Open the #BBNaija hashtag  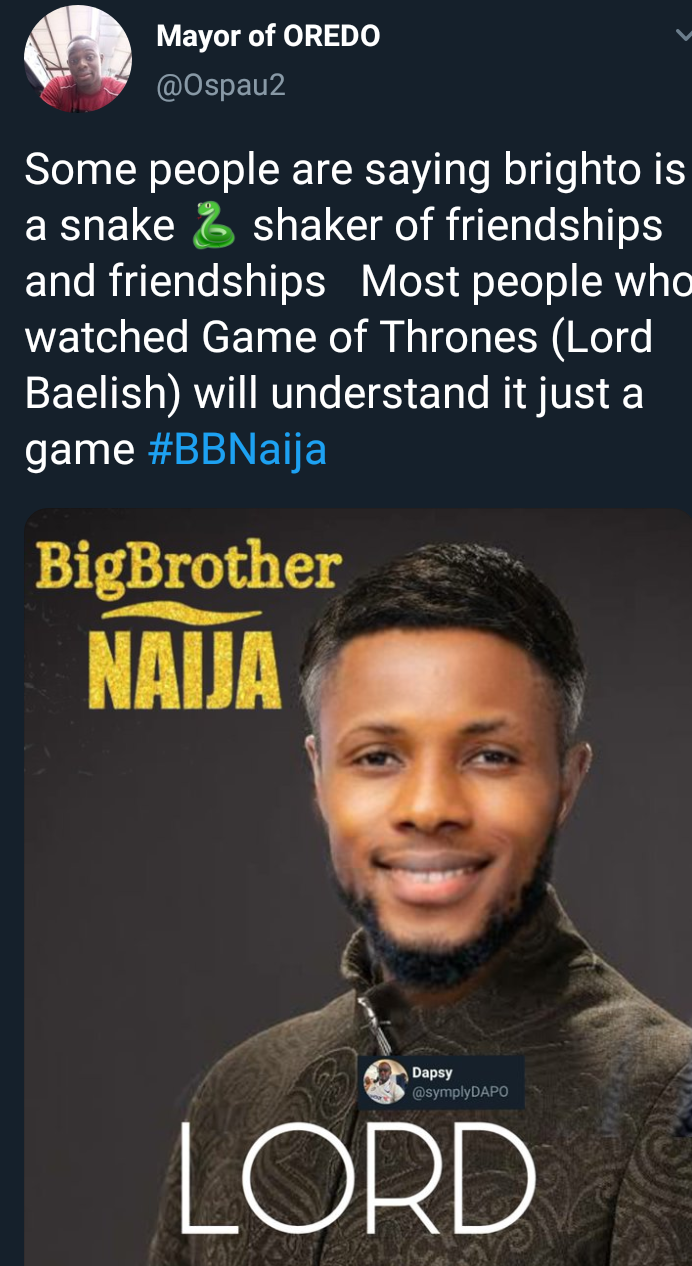pyautogui.click(x=237, y=450)
